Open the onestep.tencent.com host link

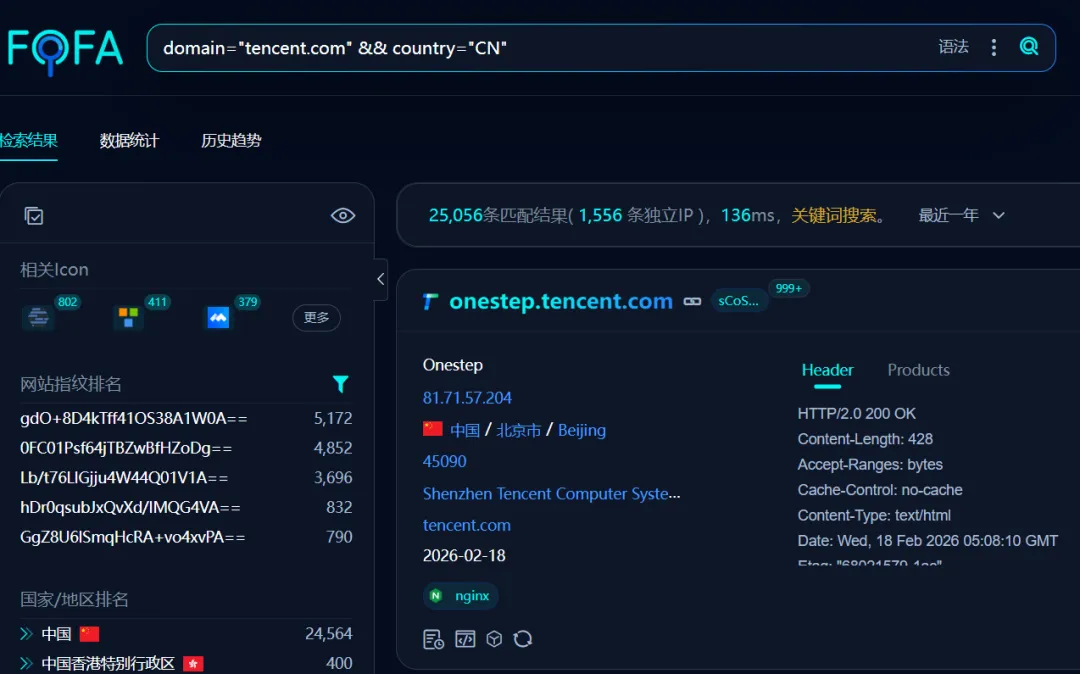click(561, 302)
